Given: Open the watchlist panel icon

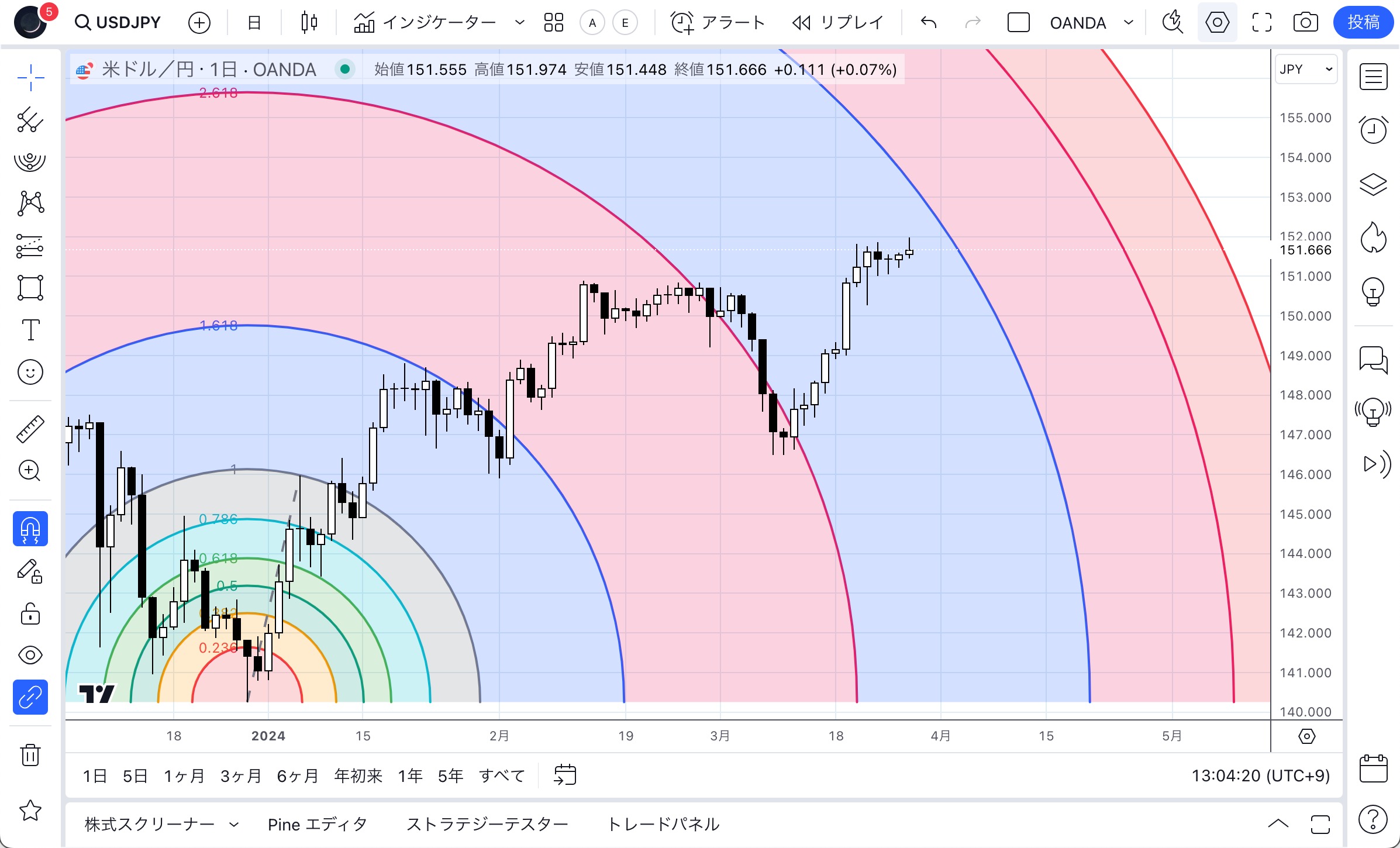Looking at the screenshot, I should coord(1373,77).
